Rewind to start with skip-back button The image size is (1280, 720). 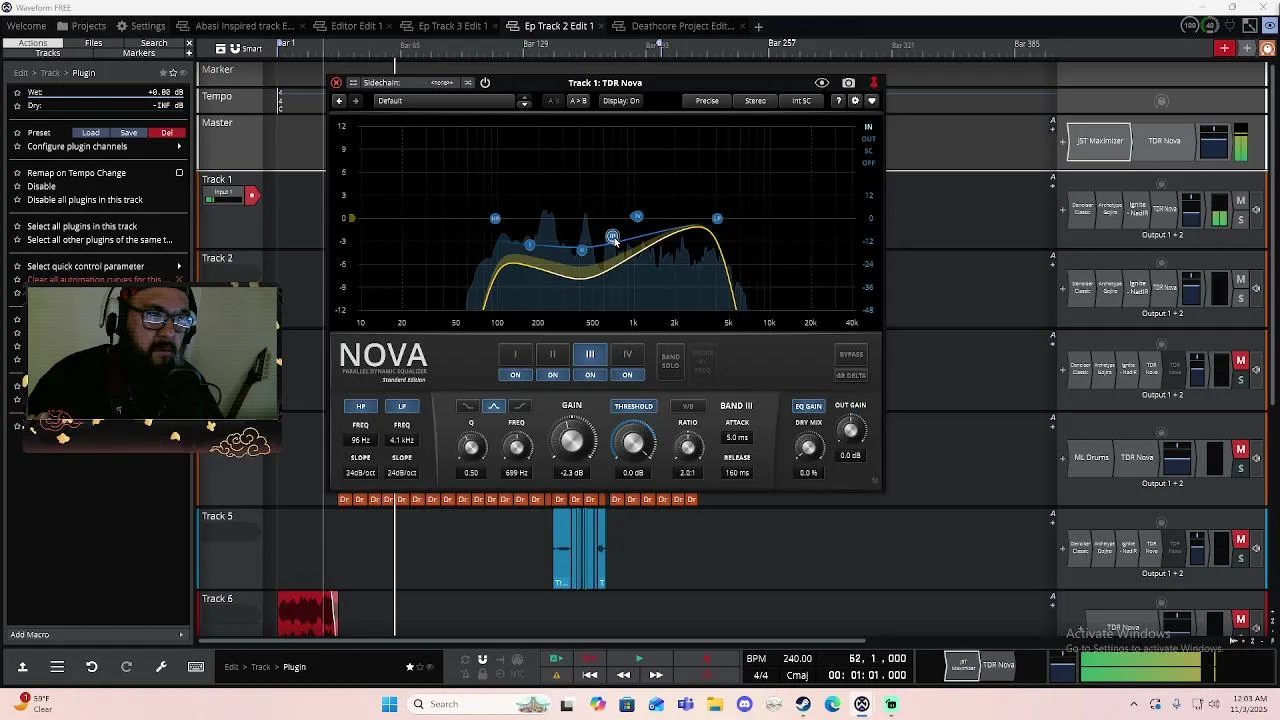pos(590,675)
